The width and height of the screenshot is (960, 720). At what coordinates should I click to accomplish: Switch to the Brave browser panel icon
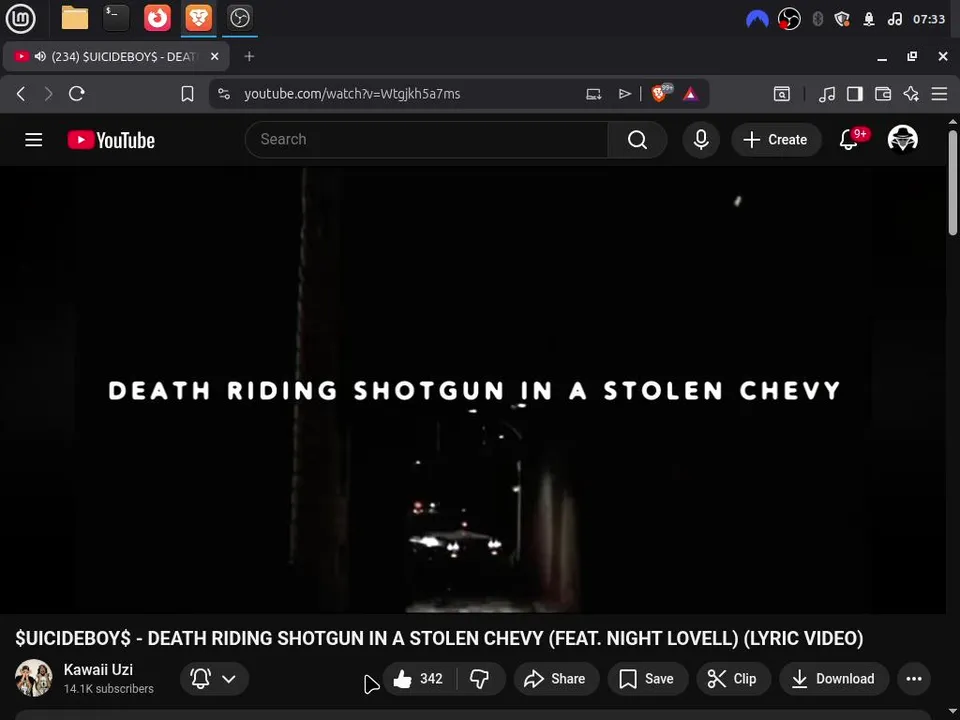point(198,18)
